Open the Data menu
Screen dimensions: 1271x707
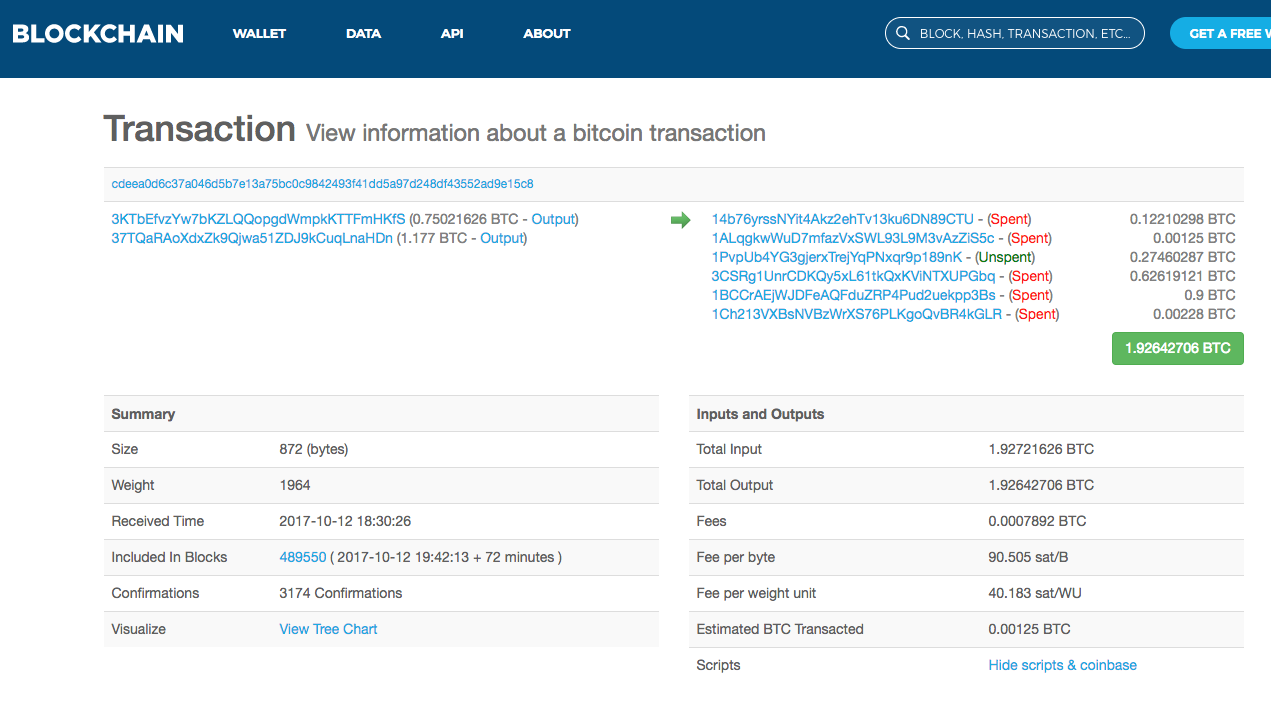(363, 33)
